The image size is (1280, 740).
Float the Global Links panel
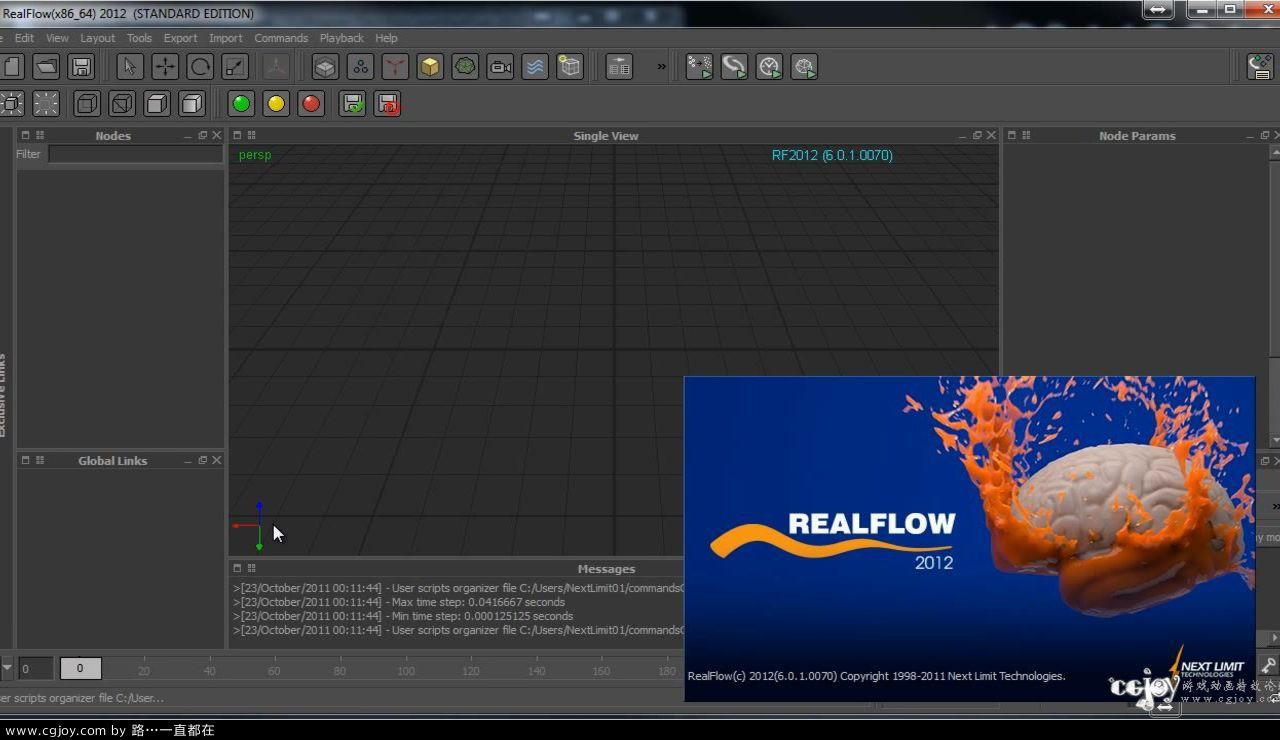pos(202,461)
